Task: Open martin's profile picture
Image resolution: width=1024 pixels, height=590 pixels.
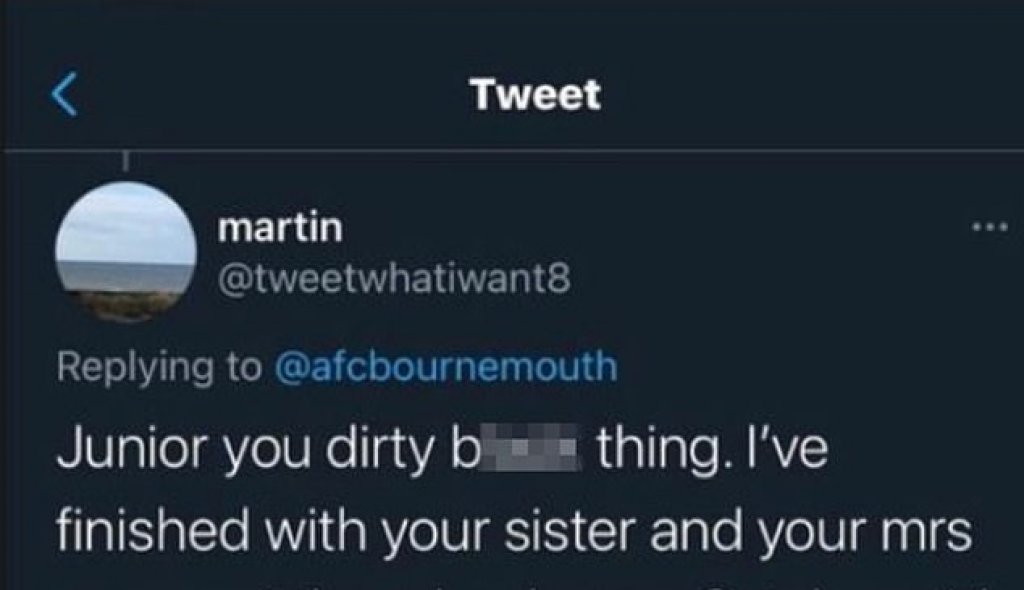Action: point(126,252)
